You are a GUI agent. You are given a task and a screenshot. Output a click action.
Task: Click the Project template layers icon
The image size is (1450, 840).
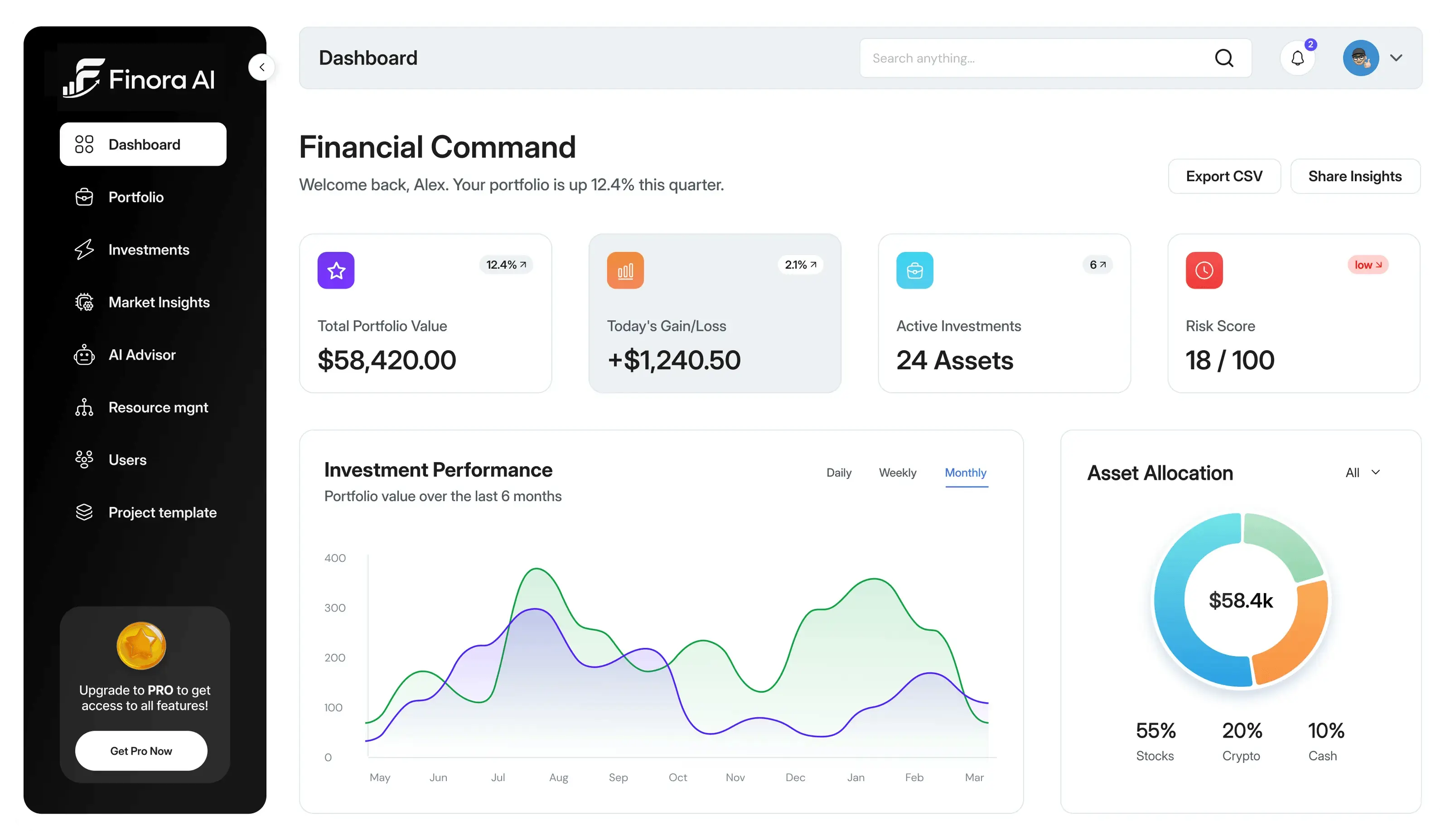84,512
